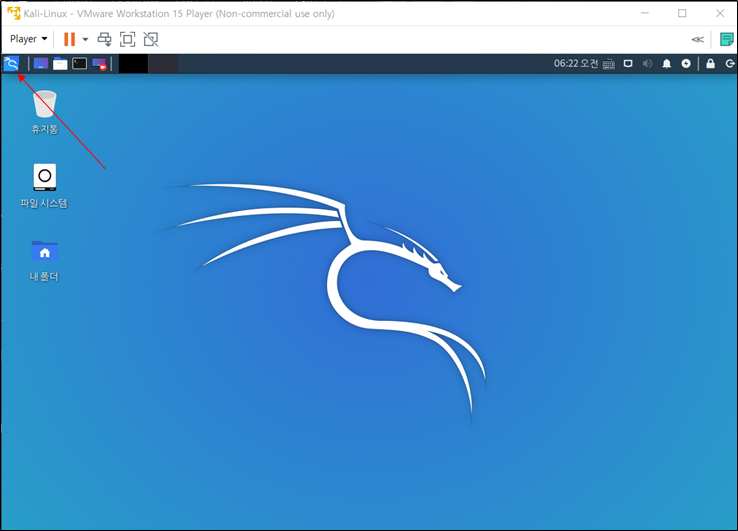738x531 pixels.
Task: Close the VMware Player window
Action: point(720,13)
